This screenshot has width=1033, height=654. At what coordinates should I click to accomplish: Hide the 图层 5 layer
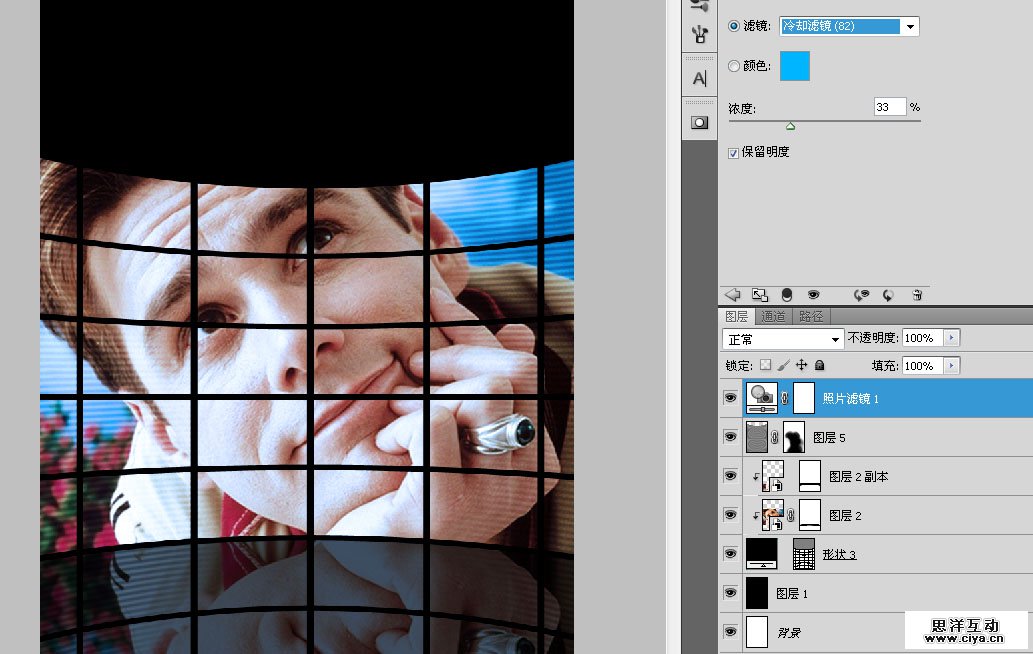point(730,437)
